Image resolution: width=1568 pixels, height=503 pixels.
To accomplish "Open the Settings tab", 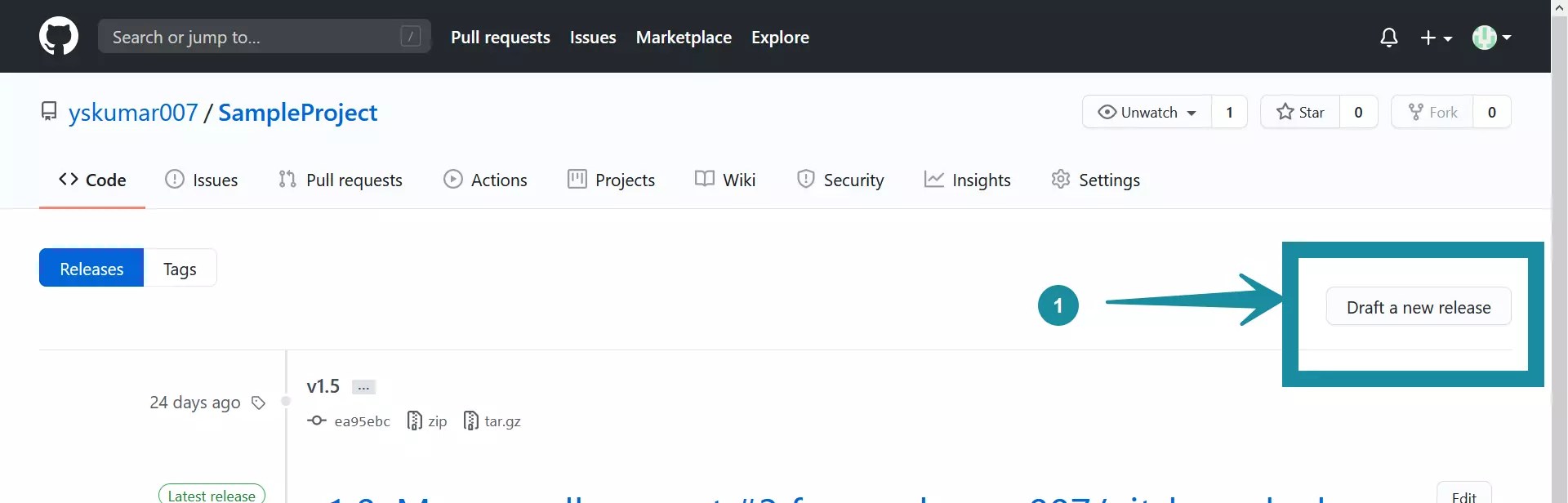I will [x=1096, y=180].
